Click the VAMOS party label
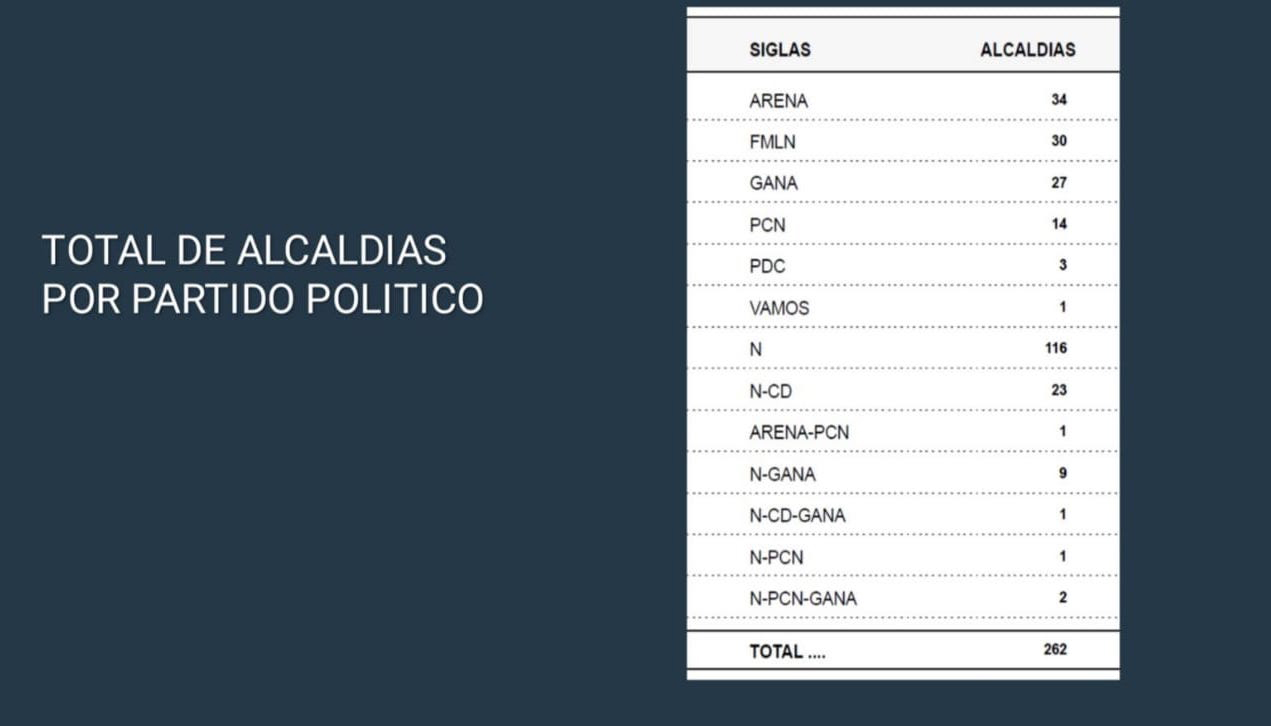This screenshot has width=1271, height=726. (779, 309)
